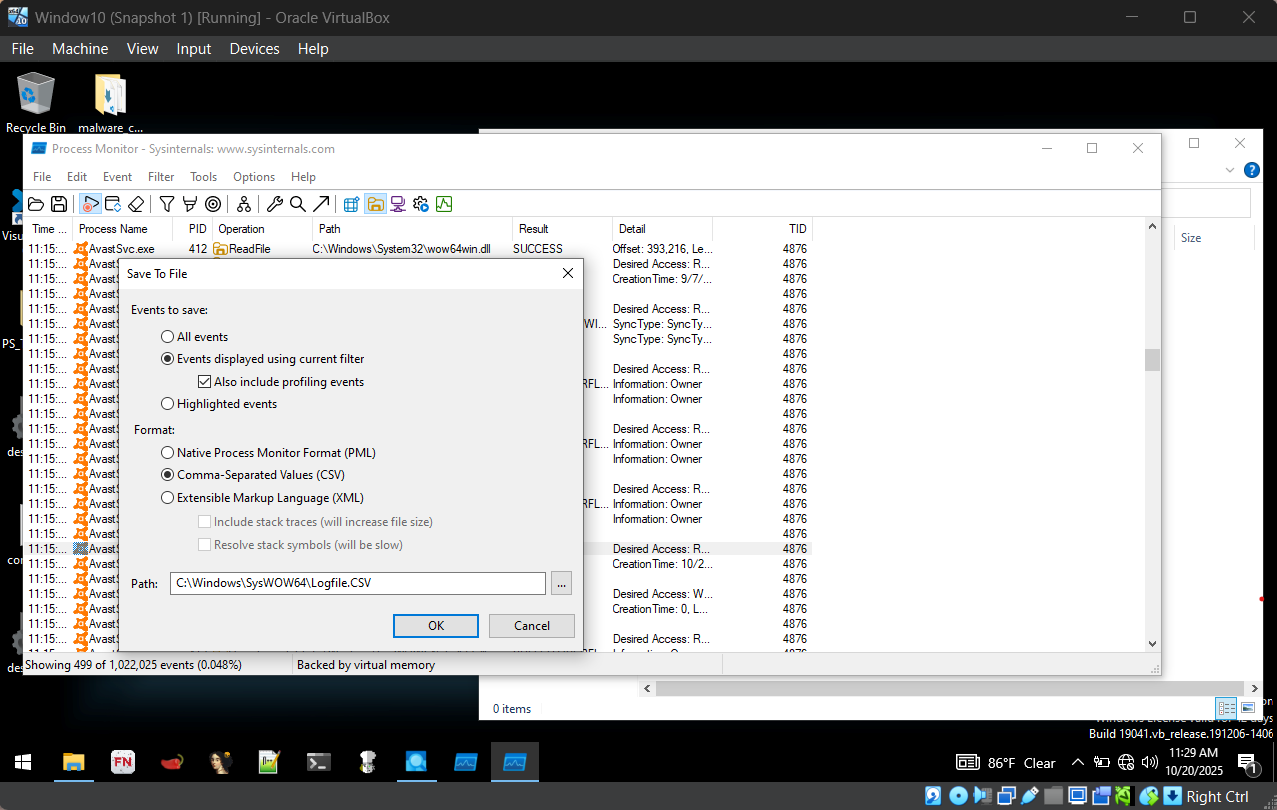Click Cancel in Save To File dialog
The height and width of the screenshot is (810, 1277).
tap(532, 625)
